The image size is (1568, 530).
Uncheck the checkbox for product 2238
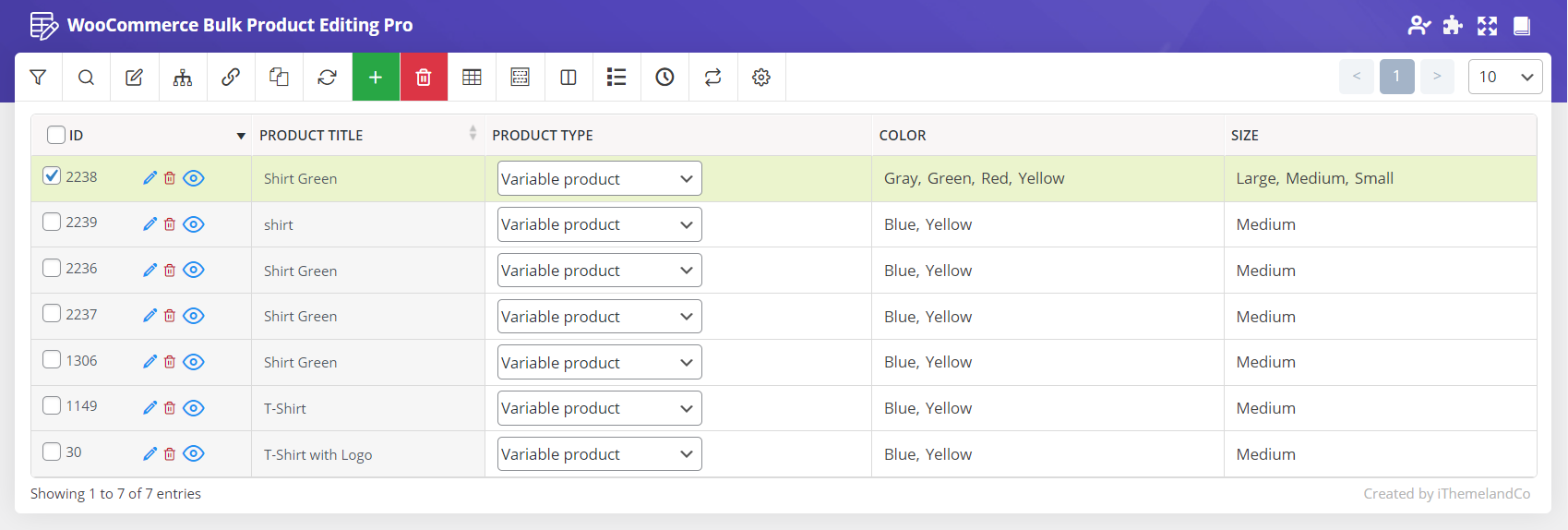click(53, 175)
